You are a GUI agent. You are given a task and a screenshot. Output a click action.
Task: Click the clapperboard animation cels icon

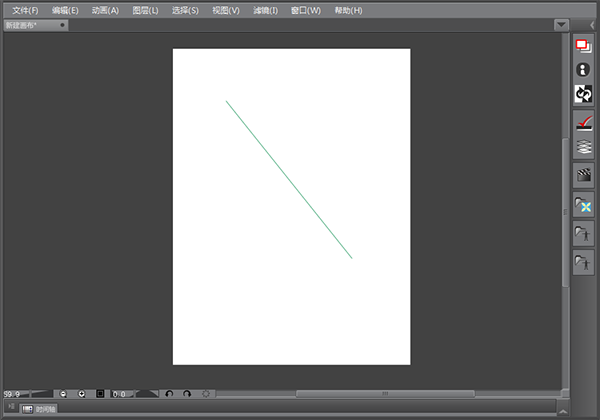(x=584, y=175)
